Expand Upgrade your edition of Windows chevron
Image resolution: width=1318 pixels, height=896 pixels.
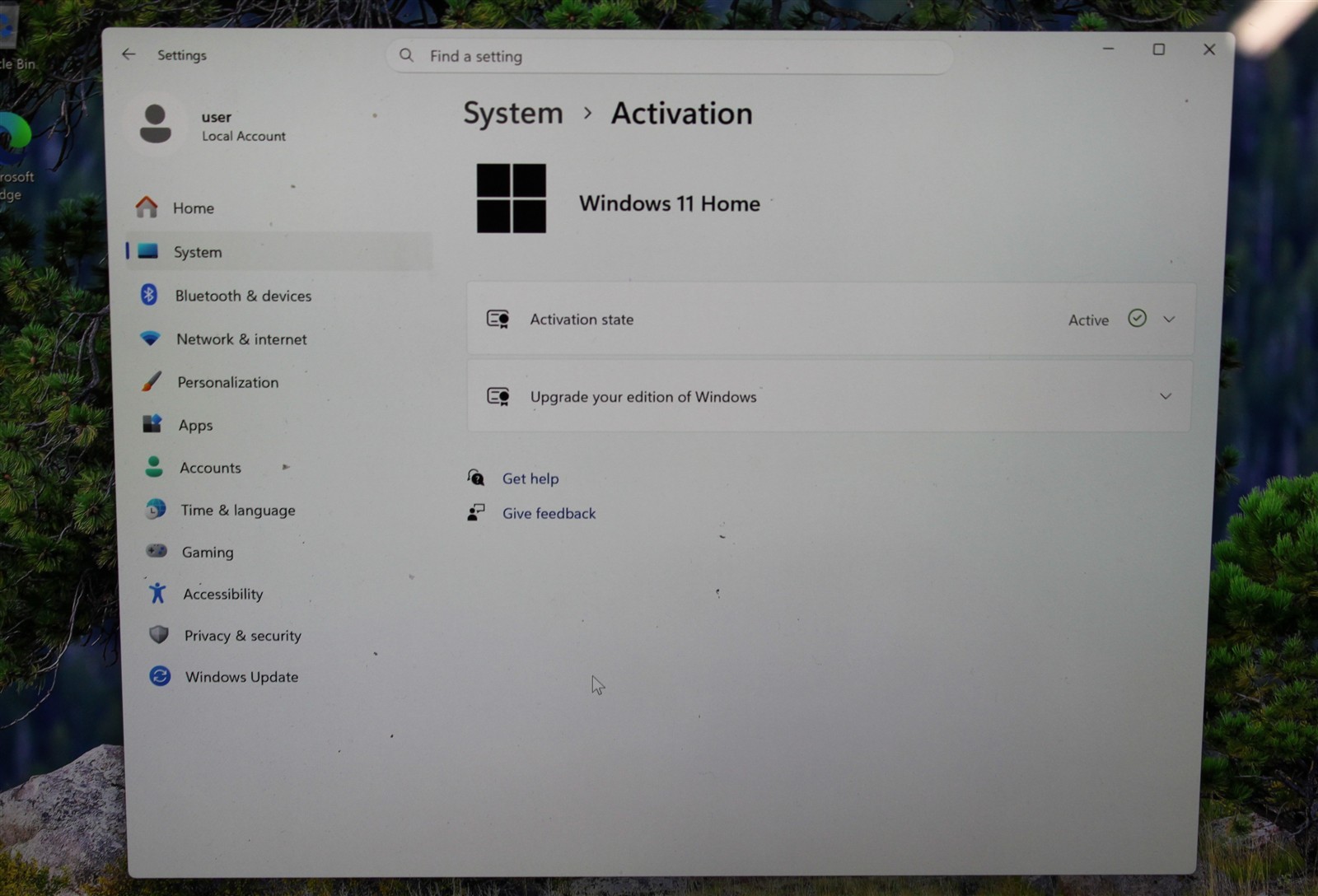pos(1166,396)
